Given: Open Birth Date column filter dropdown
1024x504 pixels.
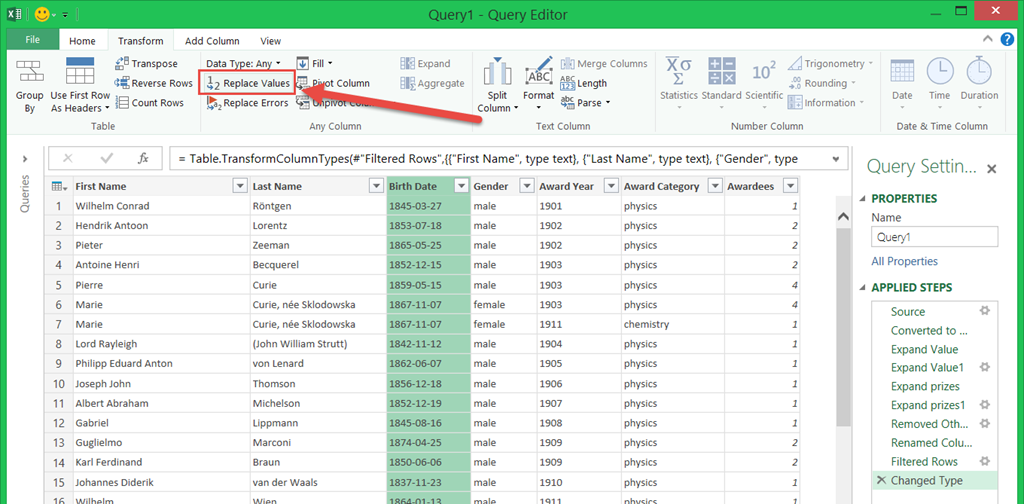Looking at the screenshot, I should [x=461, y=186].
